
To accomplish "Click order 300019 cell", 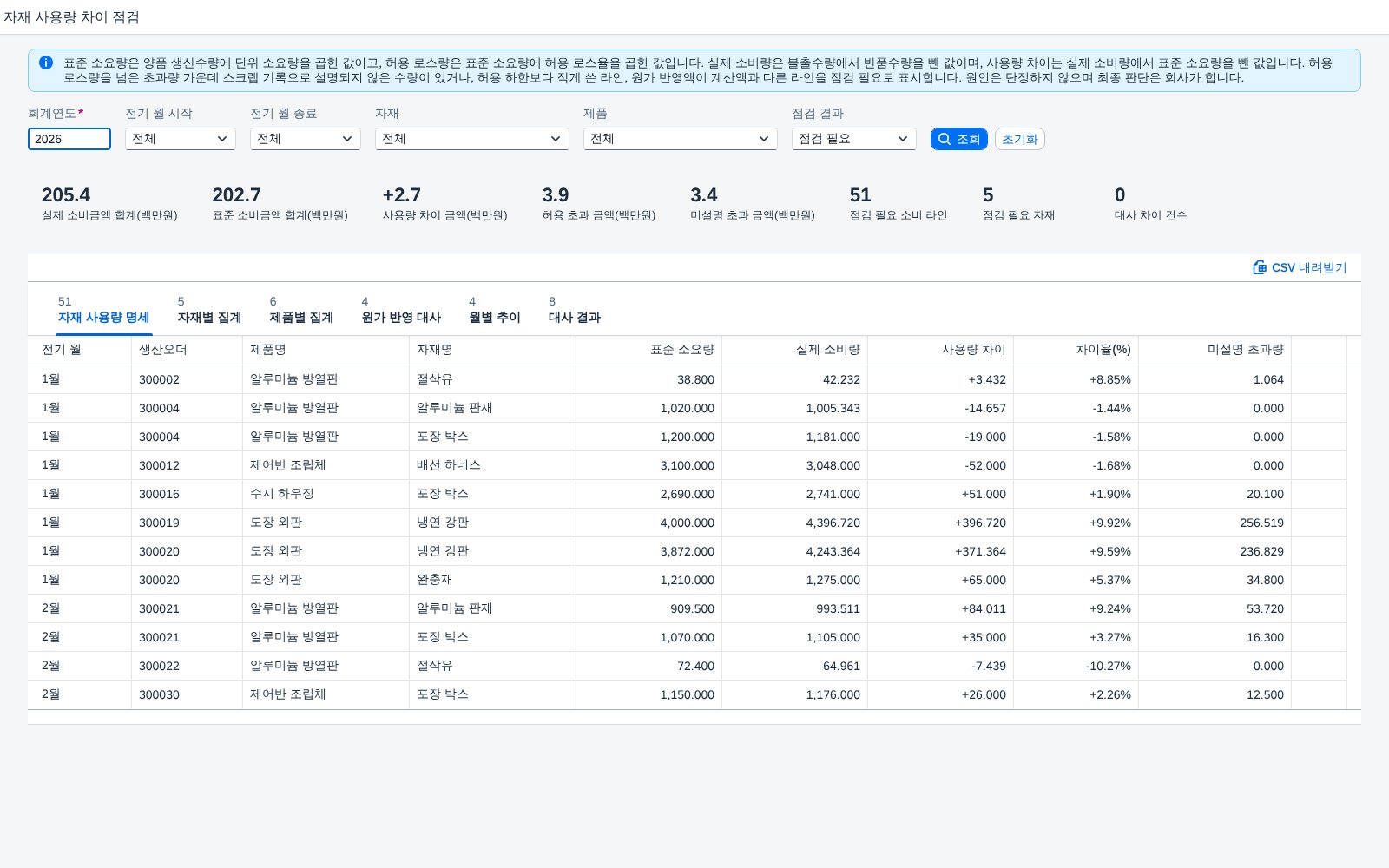I will pos(188,523).
